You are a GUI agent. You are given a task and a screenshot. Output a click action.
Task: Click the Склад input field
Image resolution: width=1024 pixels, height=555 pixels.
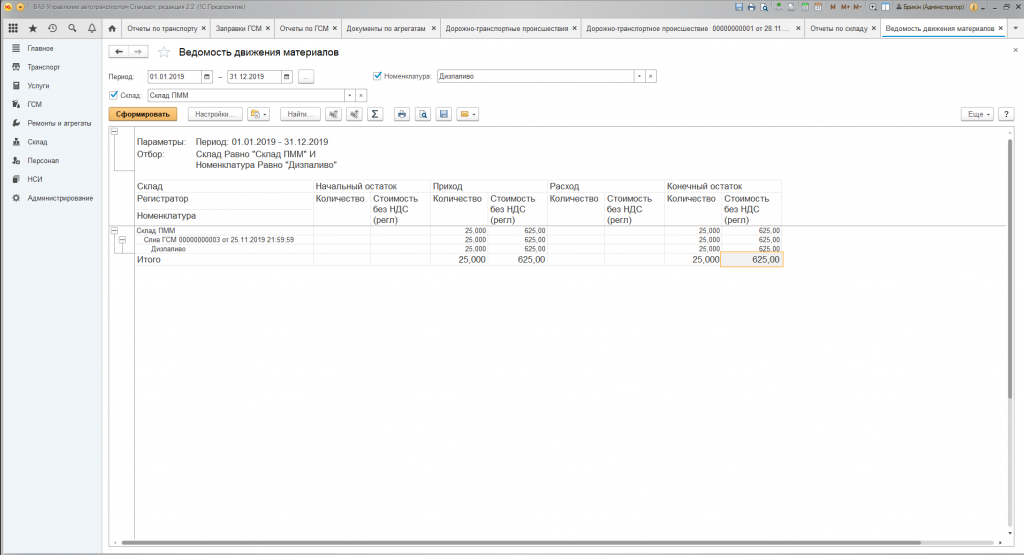tap(246, 95)
